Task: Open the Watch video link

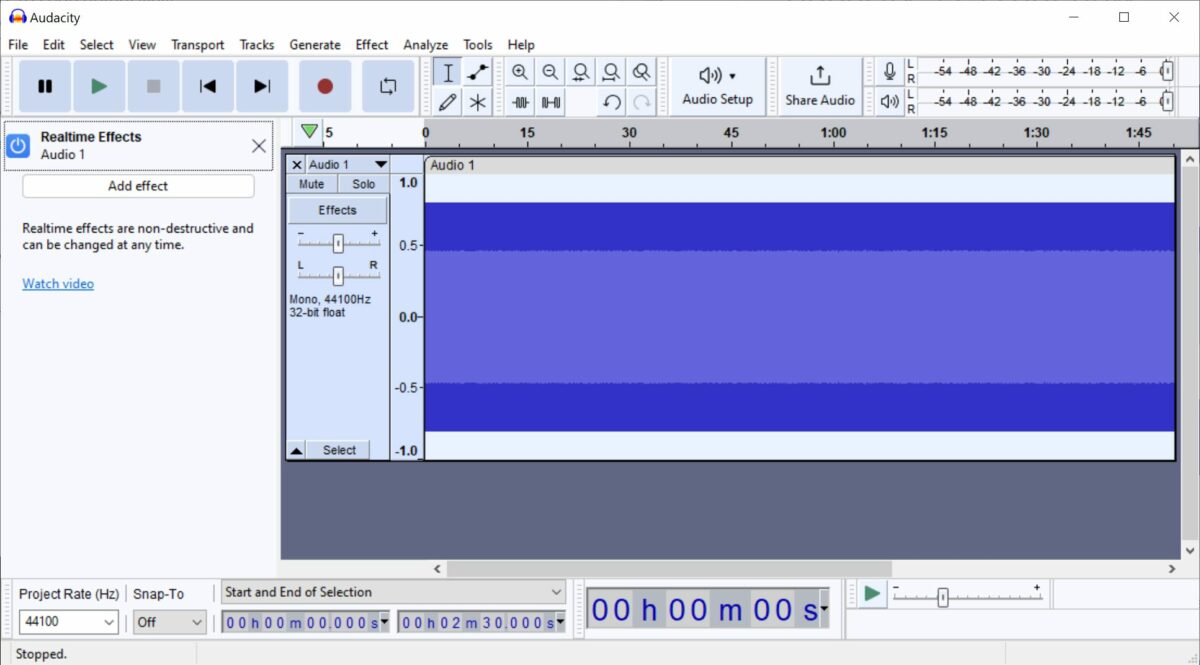Action: coord(57,283)
